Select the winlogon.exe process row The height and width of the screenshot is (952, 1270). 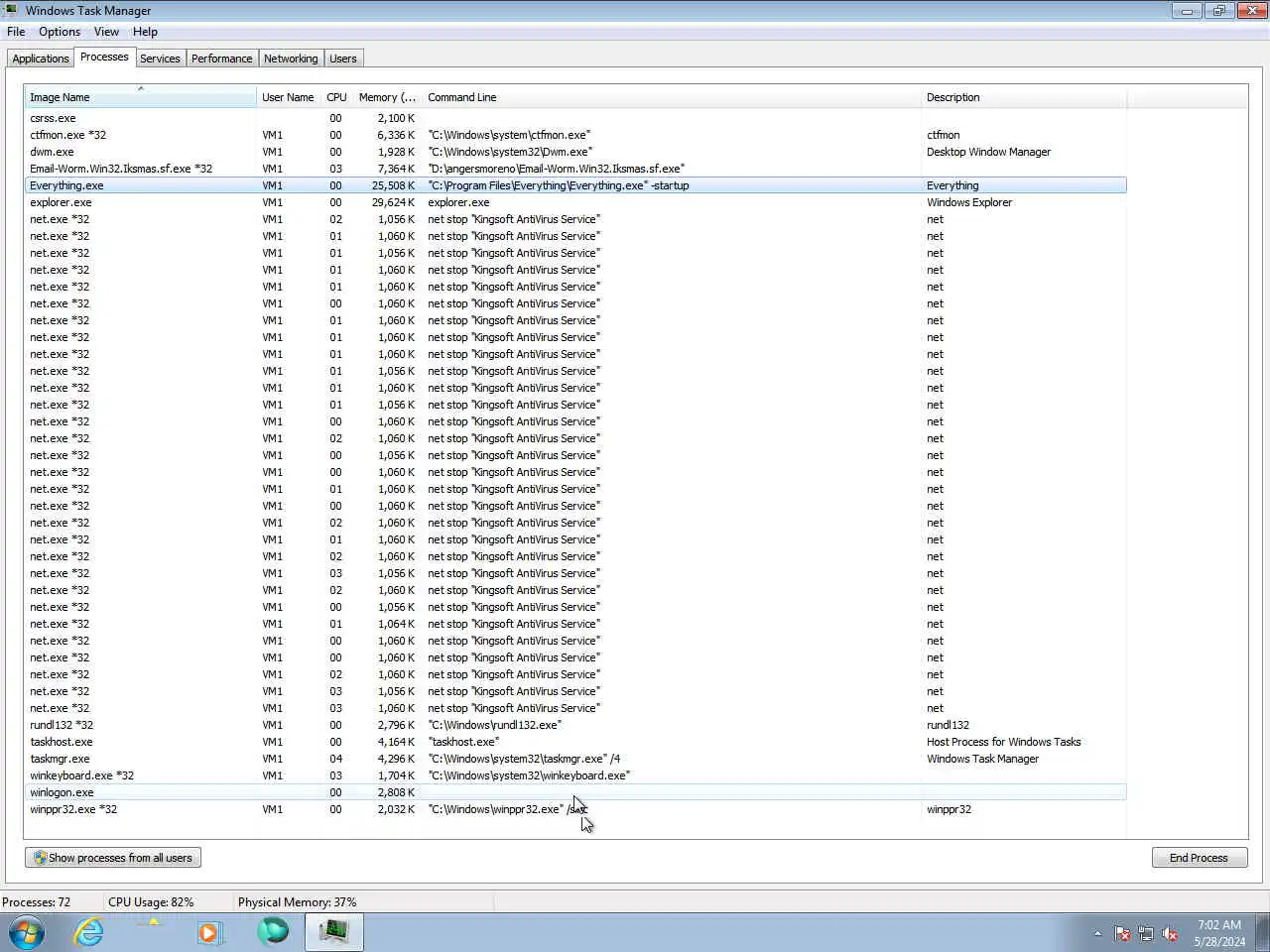[575, 792]
